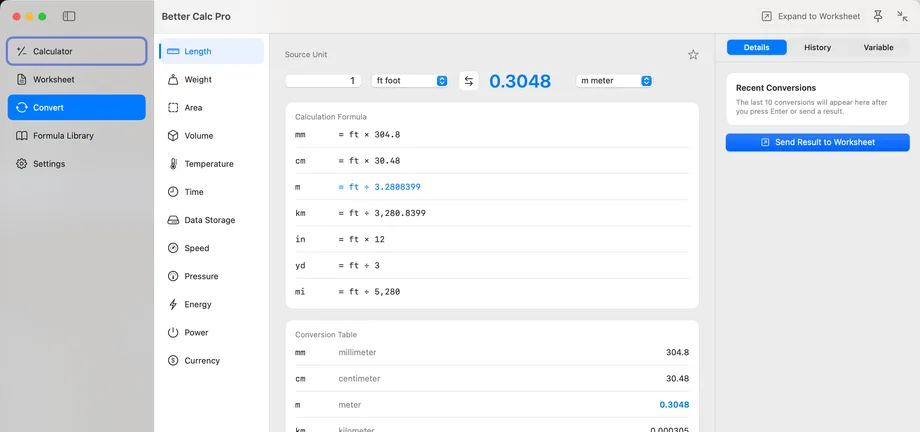Viewport: 920px width, 432px height.
Task: Click Send Result to Worksheet button
Action: 817,142
